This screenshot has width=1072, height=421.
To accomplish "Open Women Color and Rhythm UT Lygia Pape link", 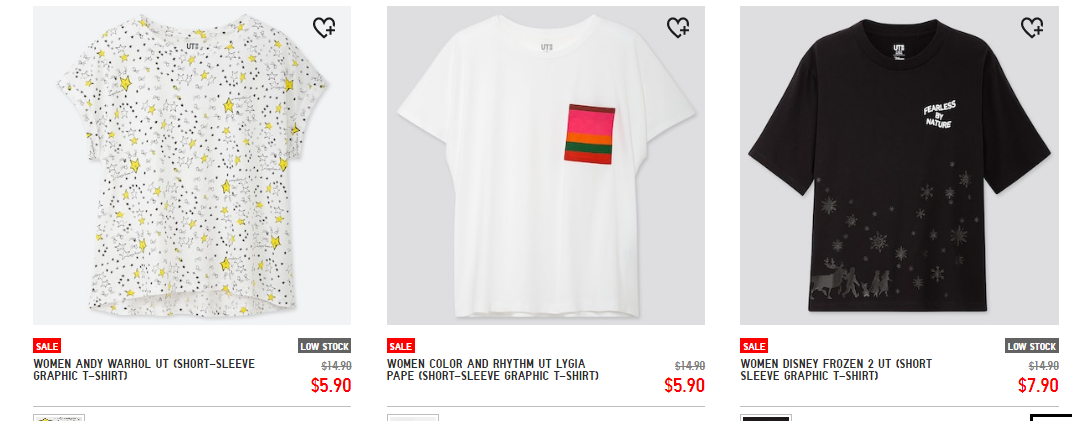I will tap(492, 370).
